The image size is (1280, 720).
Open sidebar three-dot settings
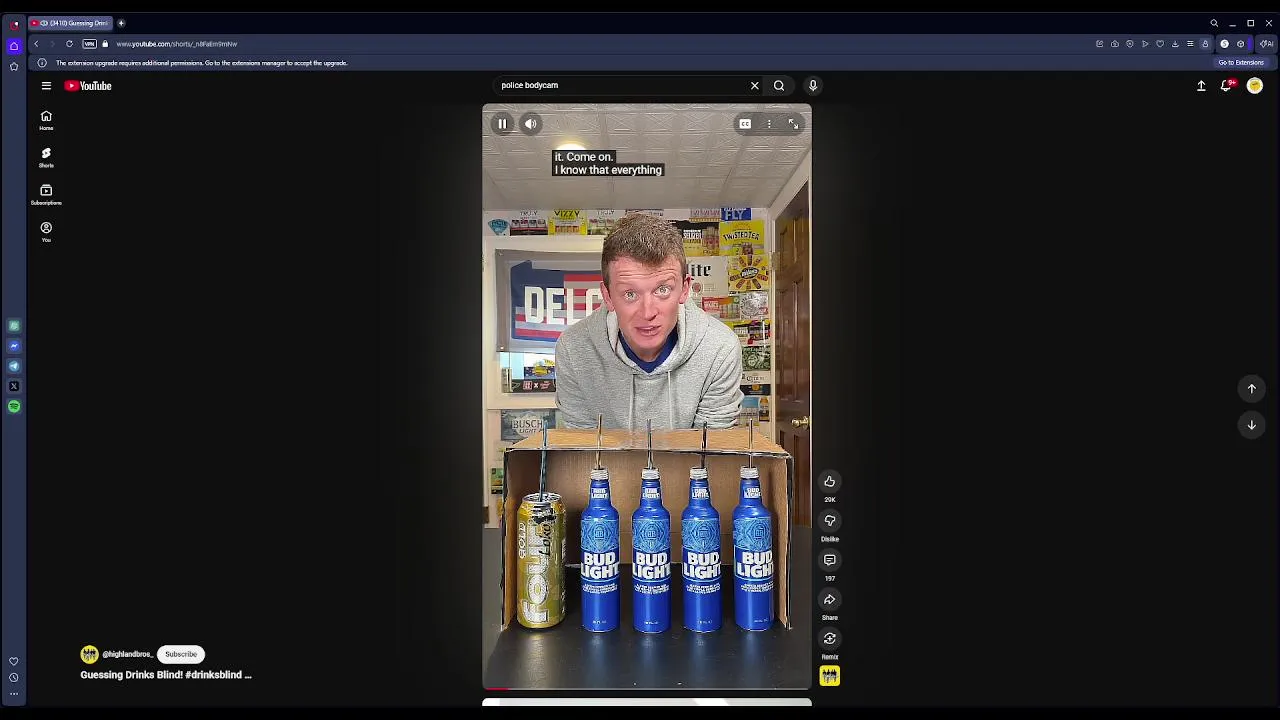[14, 694]
